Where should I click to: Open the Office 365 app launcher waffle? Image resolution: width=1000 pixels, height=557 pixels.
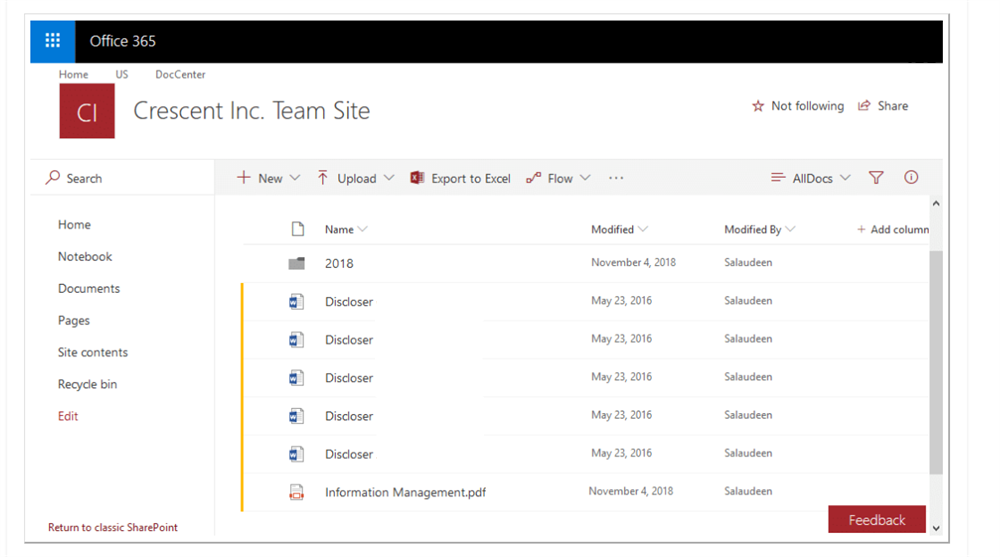[x=53, y=41]
